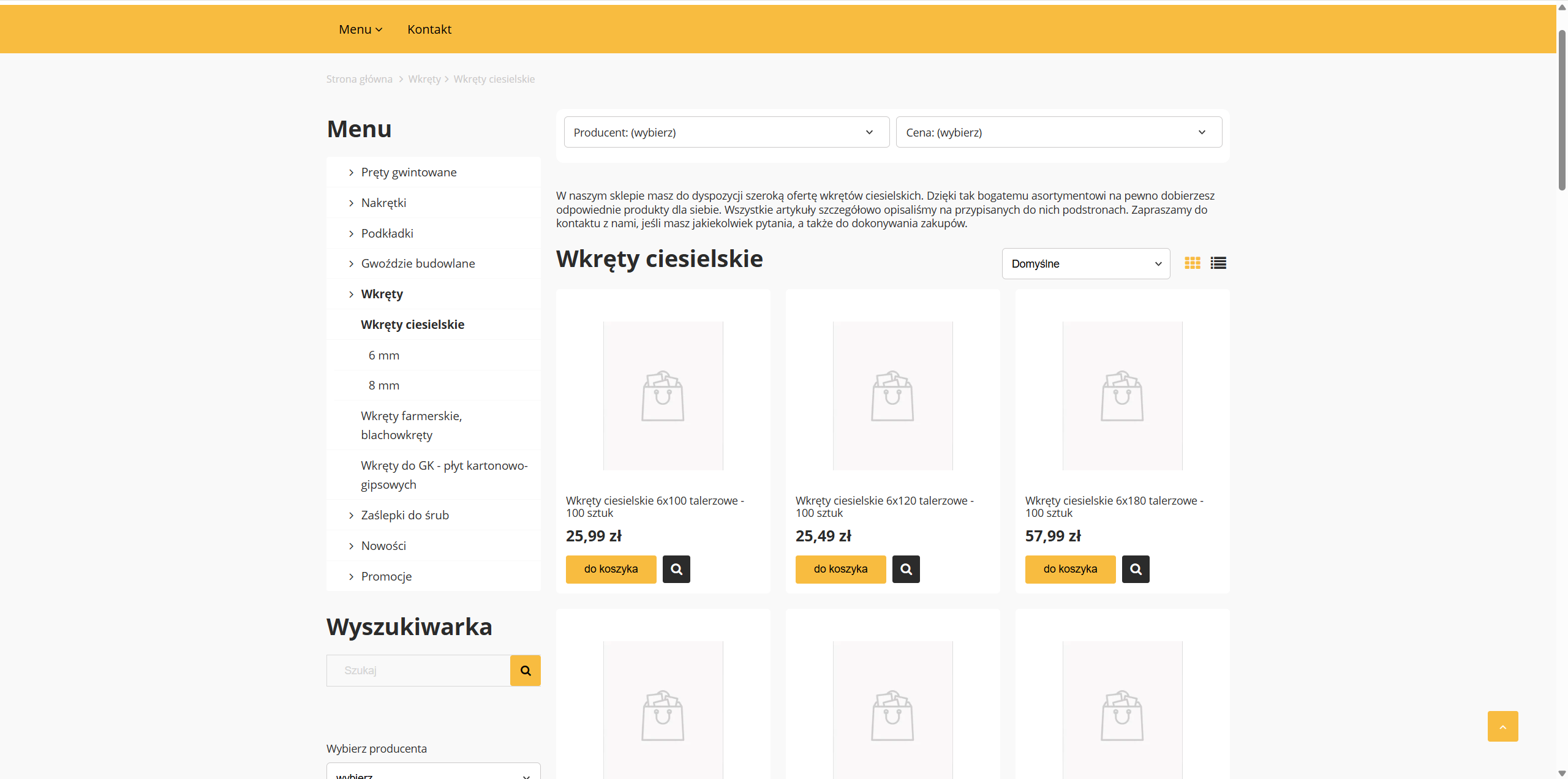Select Promocje in the sidebar menu

pyautogui.click(x=385, y=576)
